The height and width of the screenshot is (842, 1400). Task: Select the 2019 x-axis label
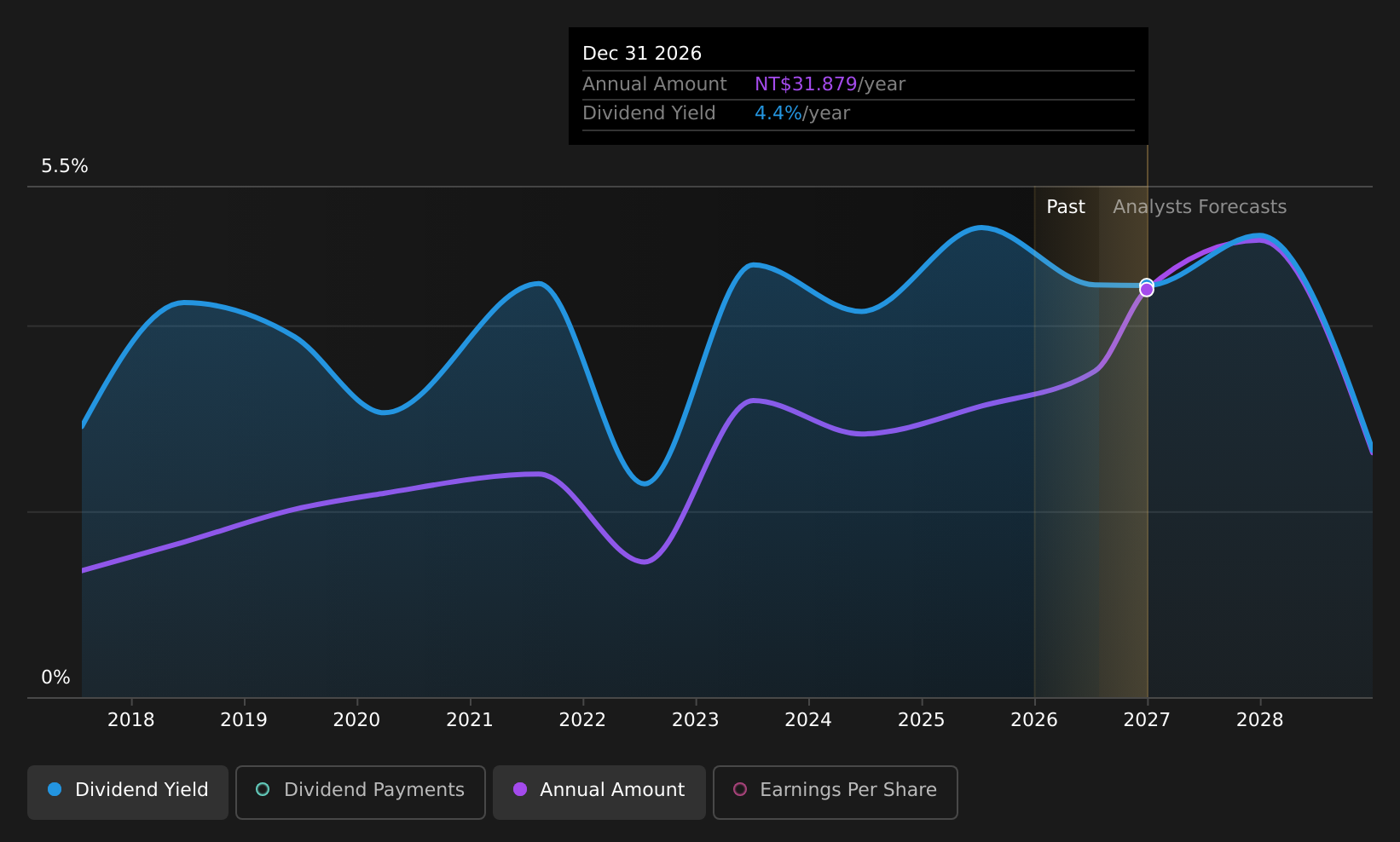(x=244, y=720)
